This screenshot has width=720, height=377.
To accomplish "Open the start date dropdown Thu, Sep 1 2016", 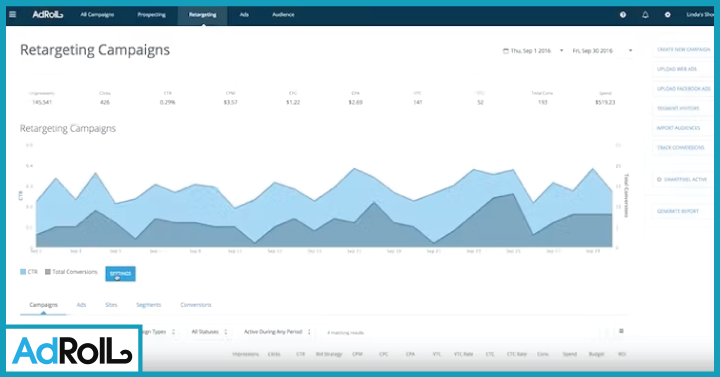I will [533, 51].
